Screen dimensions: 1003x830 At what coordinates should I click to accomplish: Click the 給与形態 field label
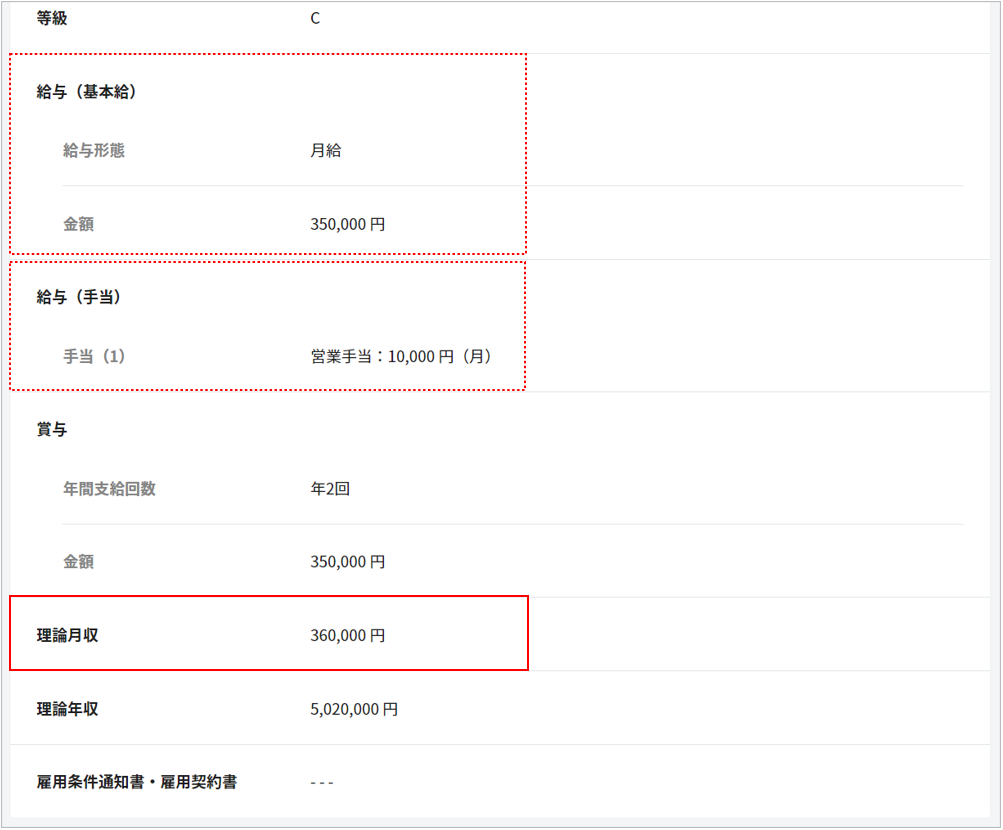94,151
